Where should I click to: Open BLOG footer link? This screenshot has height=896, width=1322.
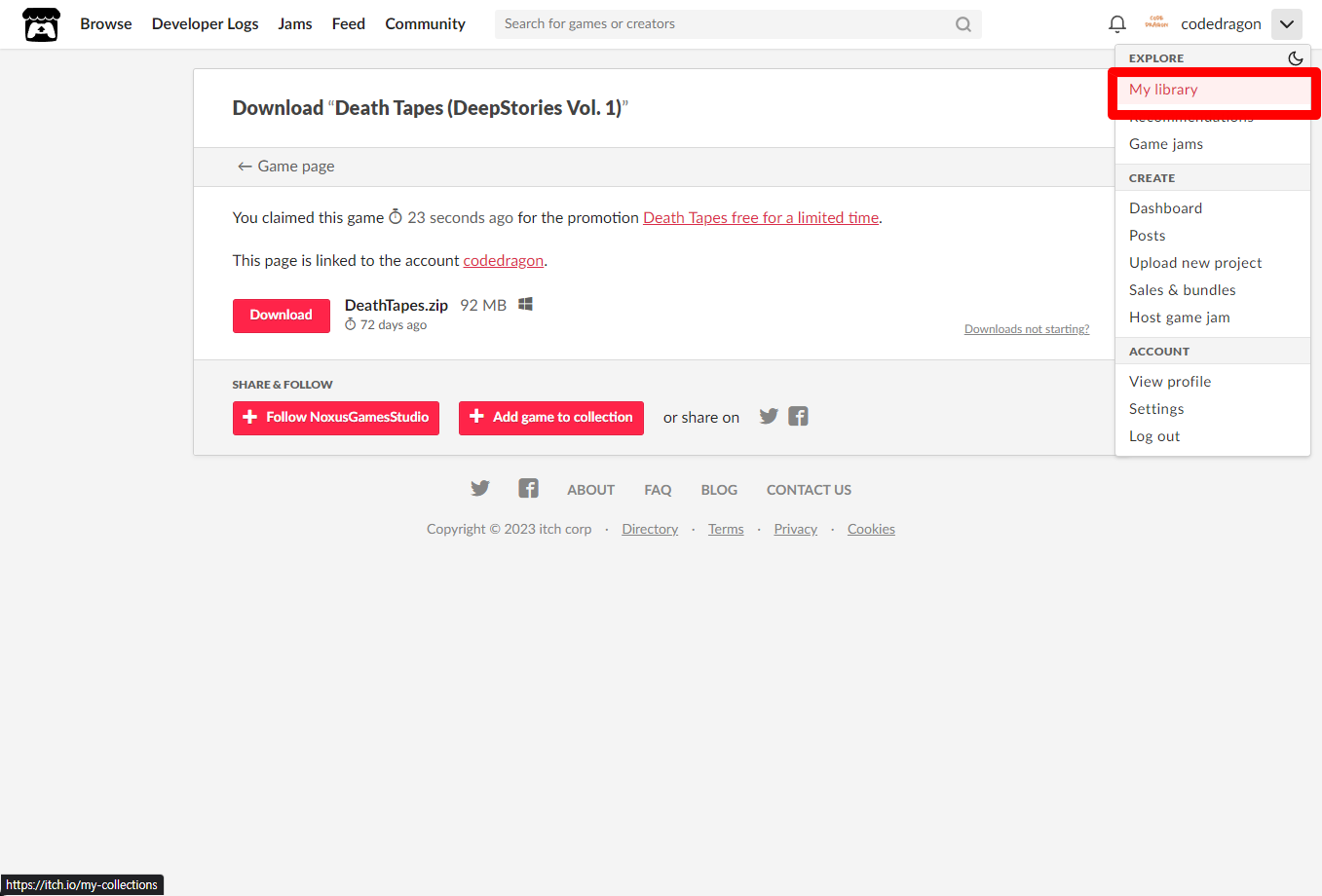(719, 490)
